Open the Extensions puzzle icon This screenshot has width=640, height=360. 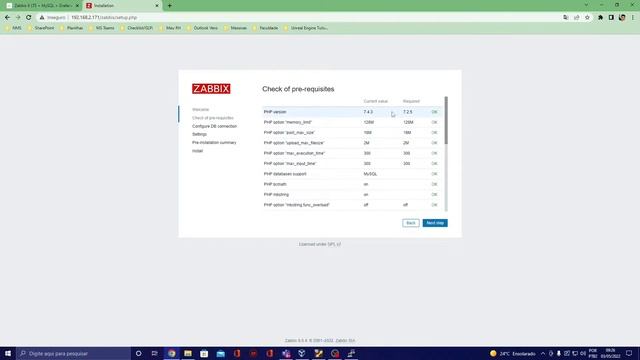[x=600, y=18]
